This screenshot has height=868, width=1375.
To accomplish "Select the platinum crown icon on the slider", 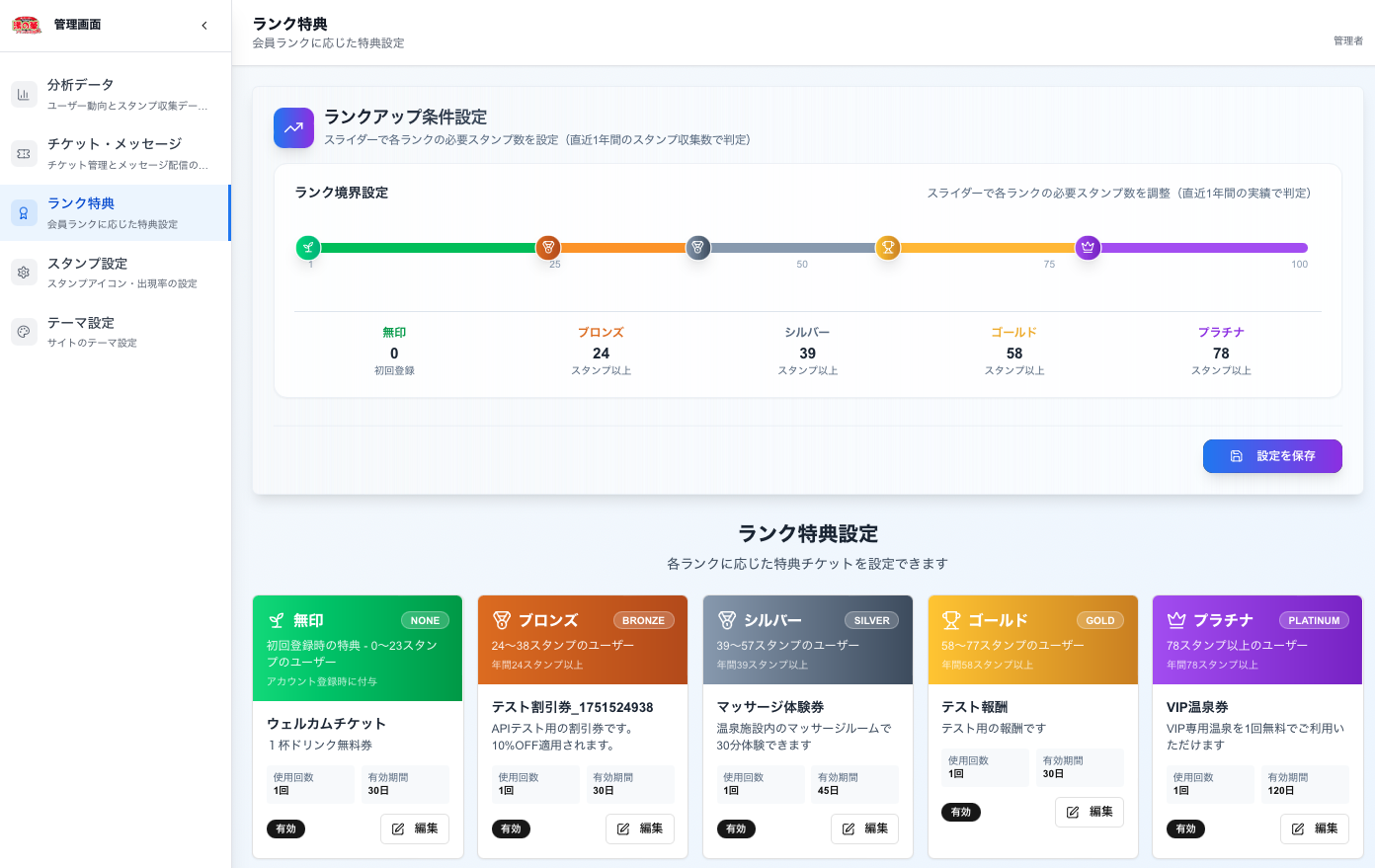I will coord(1088,248).
